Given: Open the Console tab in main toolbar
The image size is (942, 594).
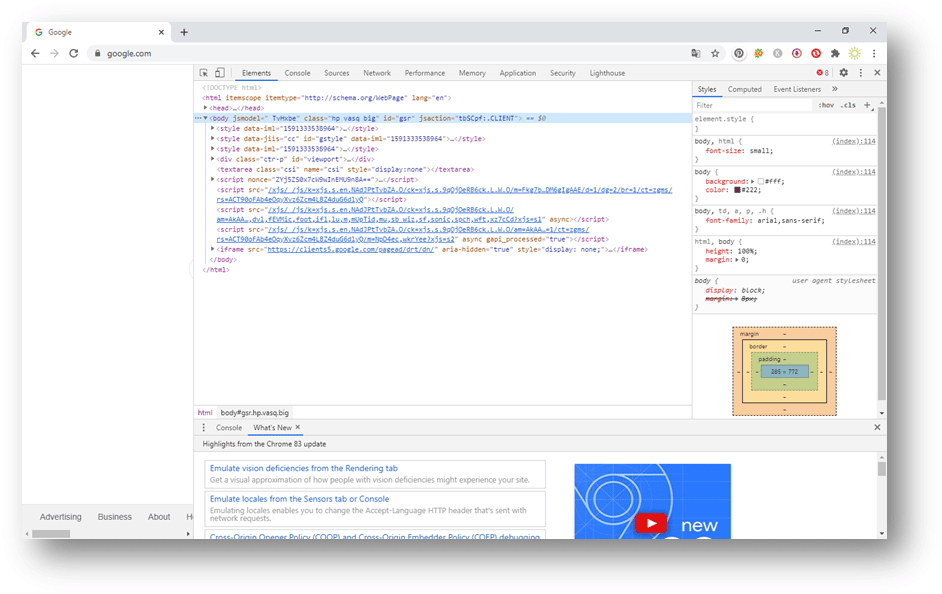Looking at the screenshot, I should pos(297,73).
